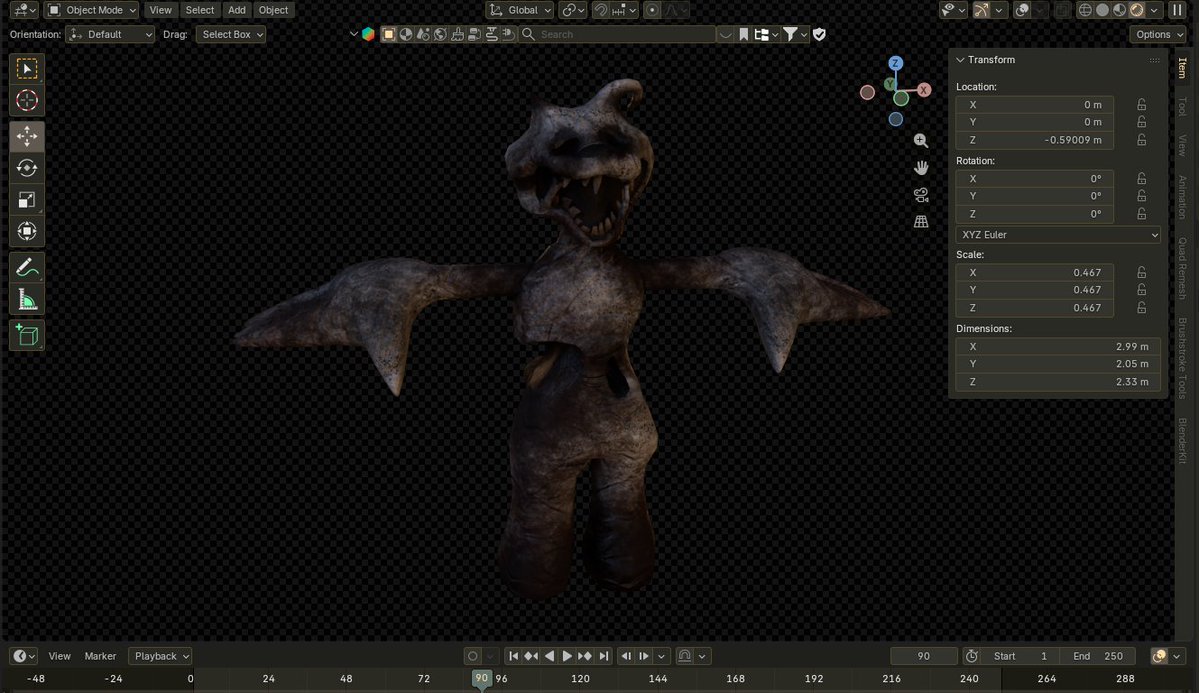Open the shading options dropdown arrow
This screenshot has width=1199, height=693.
(x=1154, y=10)
